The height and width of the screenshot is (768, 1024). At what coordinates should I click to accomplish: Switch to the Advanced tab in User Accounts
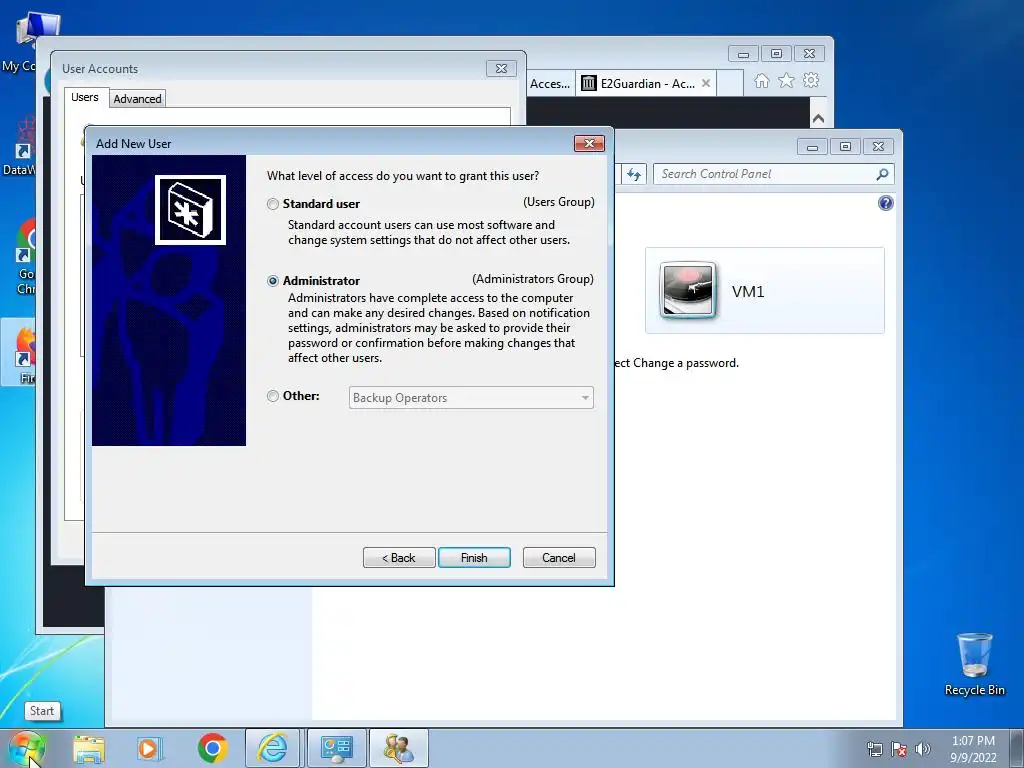click(x=137, y=99)
